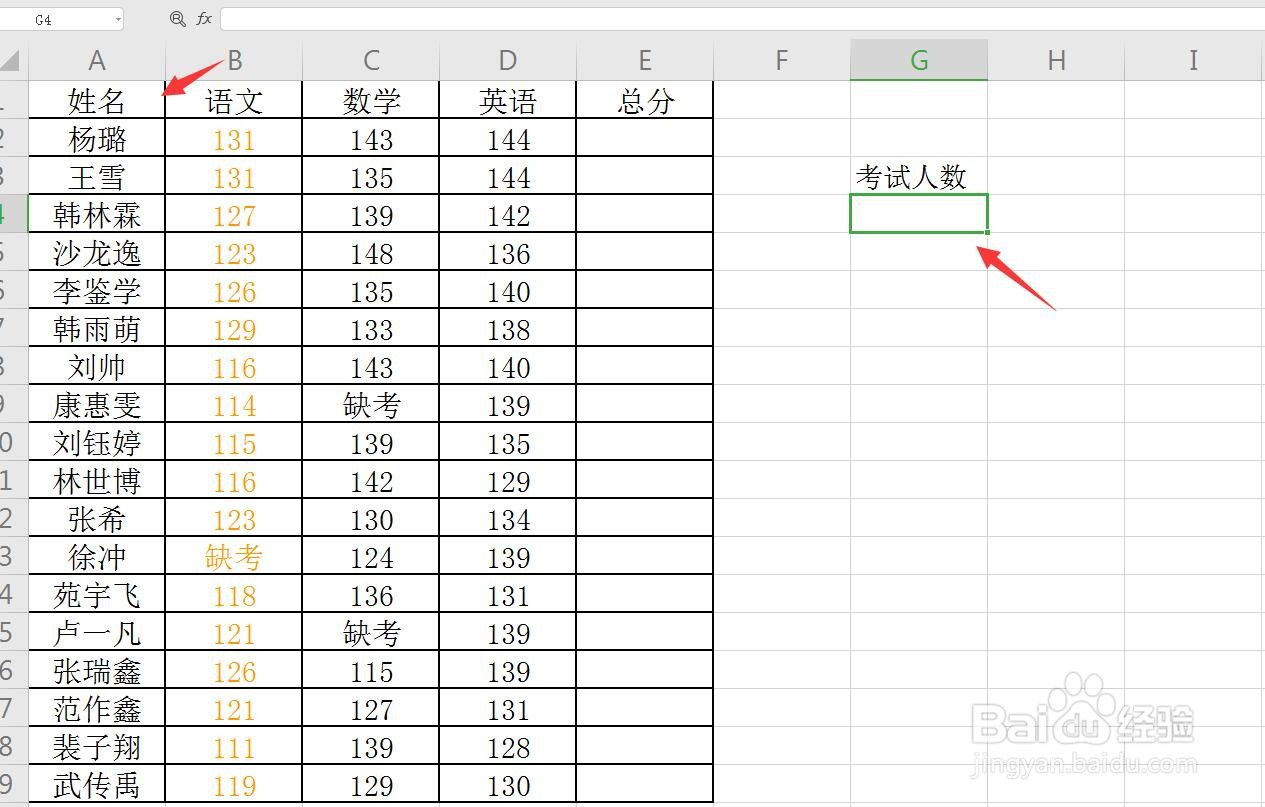Image resolution: width=1265 pixels, height=807 pixels.
Task: Click 康惠雯's 数学 cell showing 缺考
Action: point(371,404)
